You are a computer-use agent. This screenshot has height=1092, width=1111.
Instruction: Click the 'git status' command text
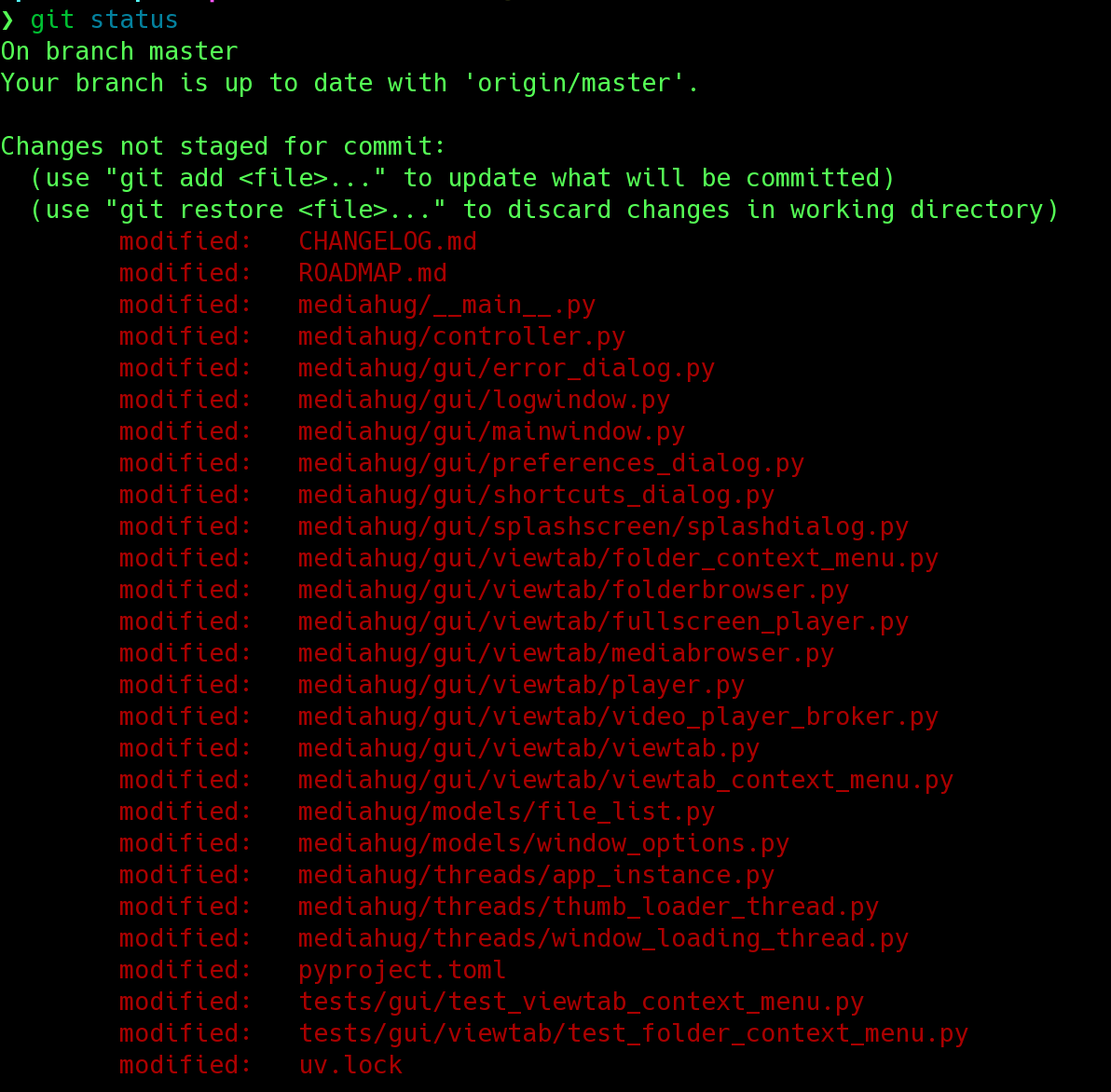103,20
